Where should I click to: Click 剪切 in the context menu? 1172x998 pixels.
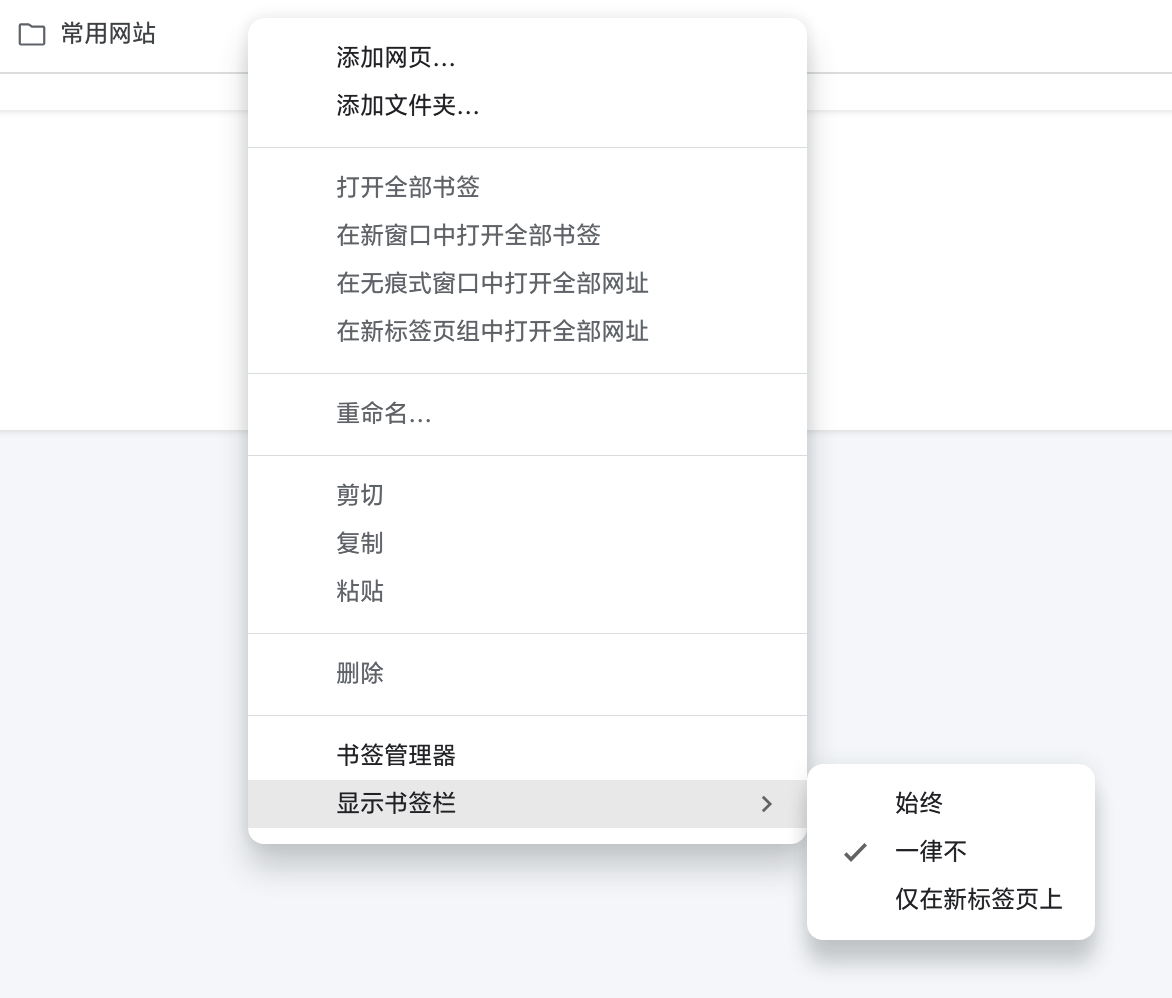coord(527,495)
